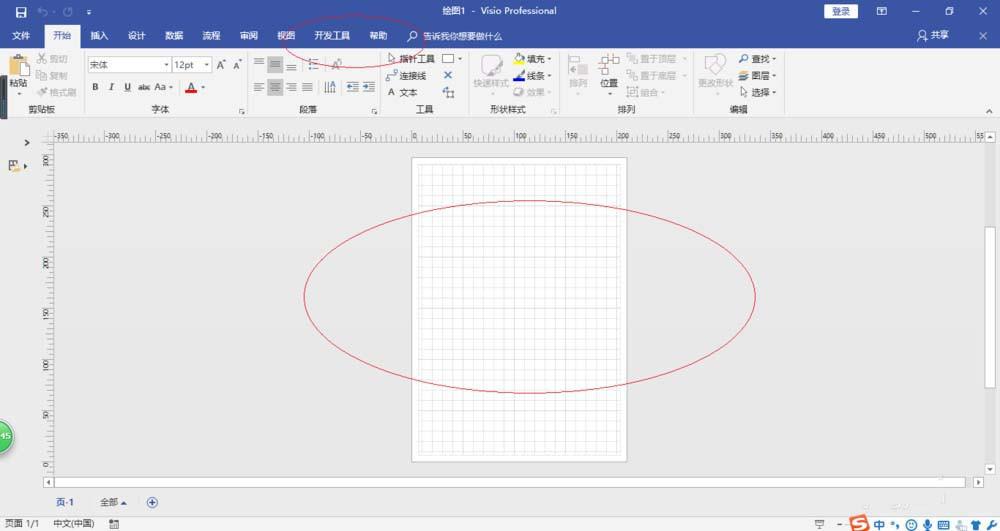Viewport: 1000px width, 531px height.
Task: Click the macro record status bar icon
Action: point(114,523)
